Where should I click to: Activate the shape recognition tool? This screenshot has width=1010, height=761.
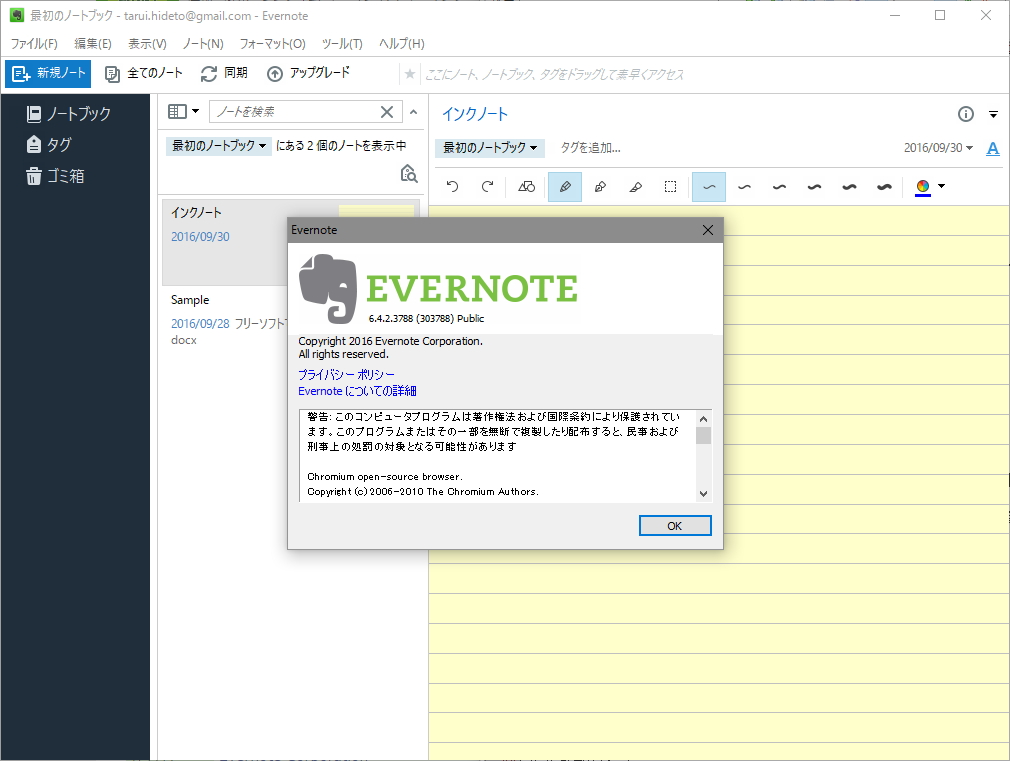[x=526, y=186]
